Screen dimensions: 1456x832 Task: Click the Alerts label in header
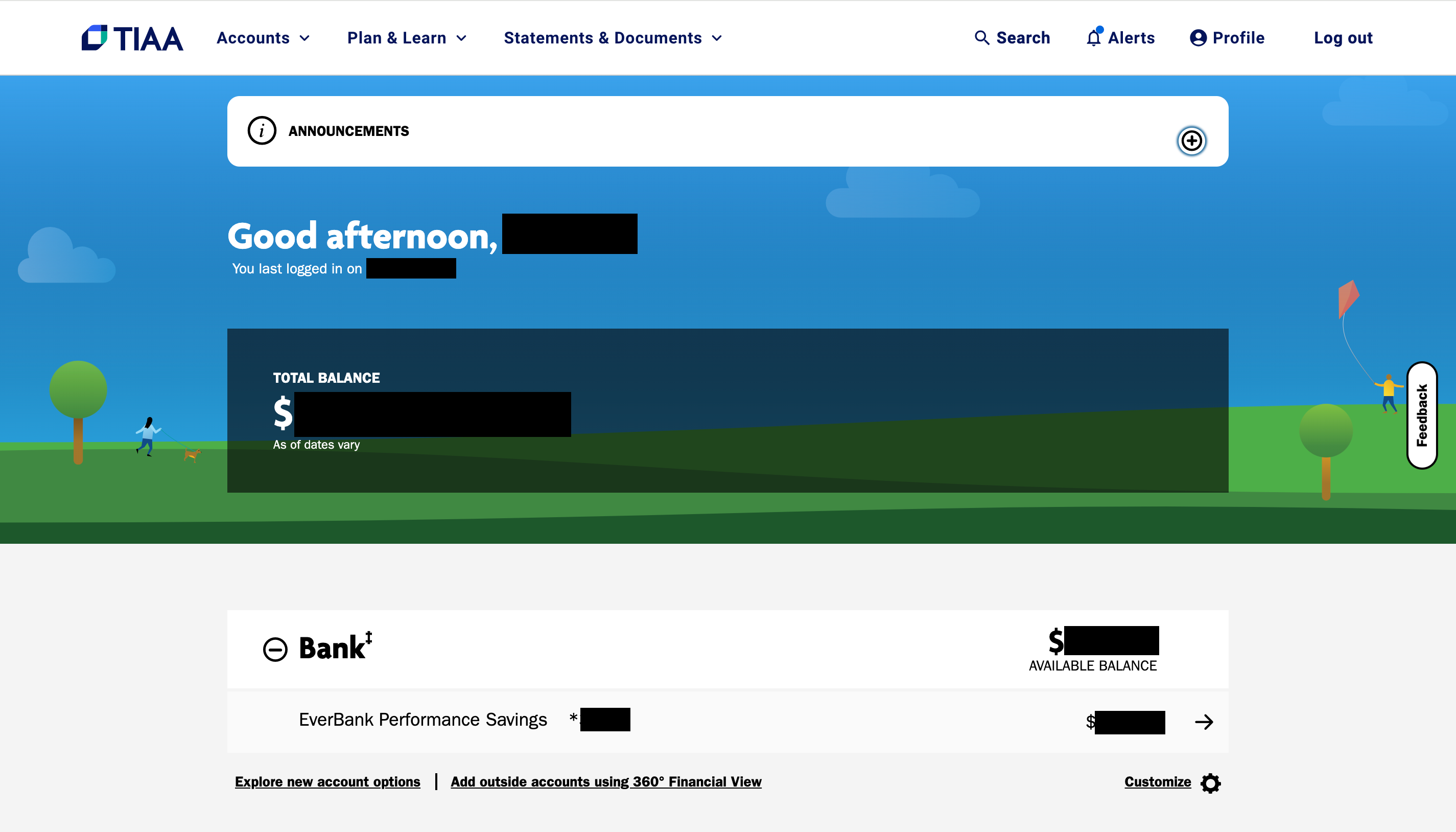pos(1131,38)
